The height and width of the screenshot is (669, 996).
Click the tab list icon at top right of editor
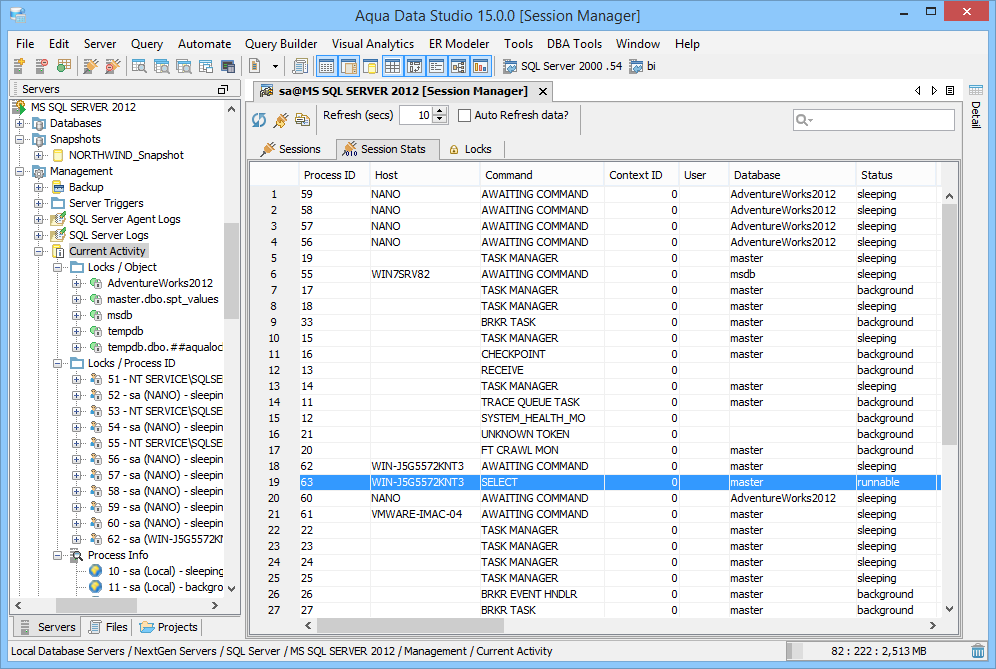(950, 90)
